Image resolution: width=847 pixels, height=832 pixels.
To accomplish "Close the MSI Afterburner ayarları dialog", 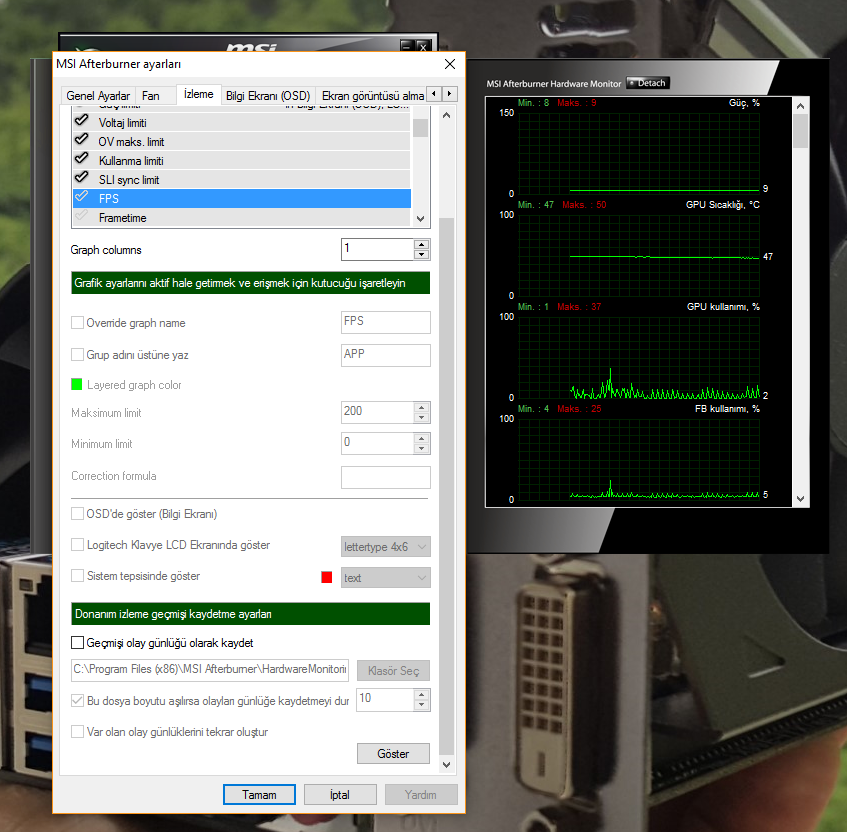I will (449, 64).
